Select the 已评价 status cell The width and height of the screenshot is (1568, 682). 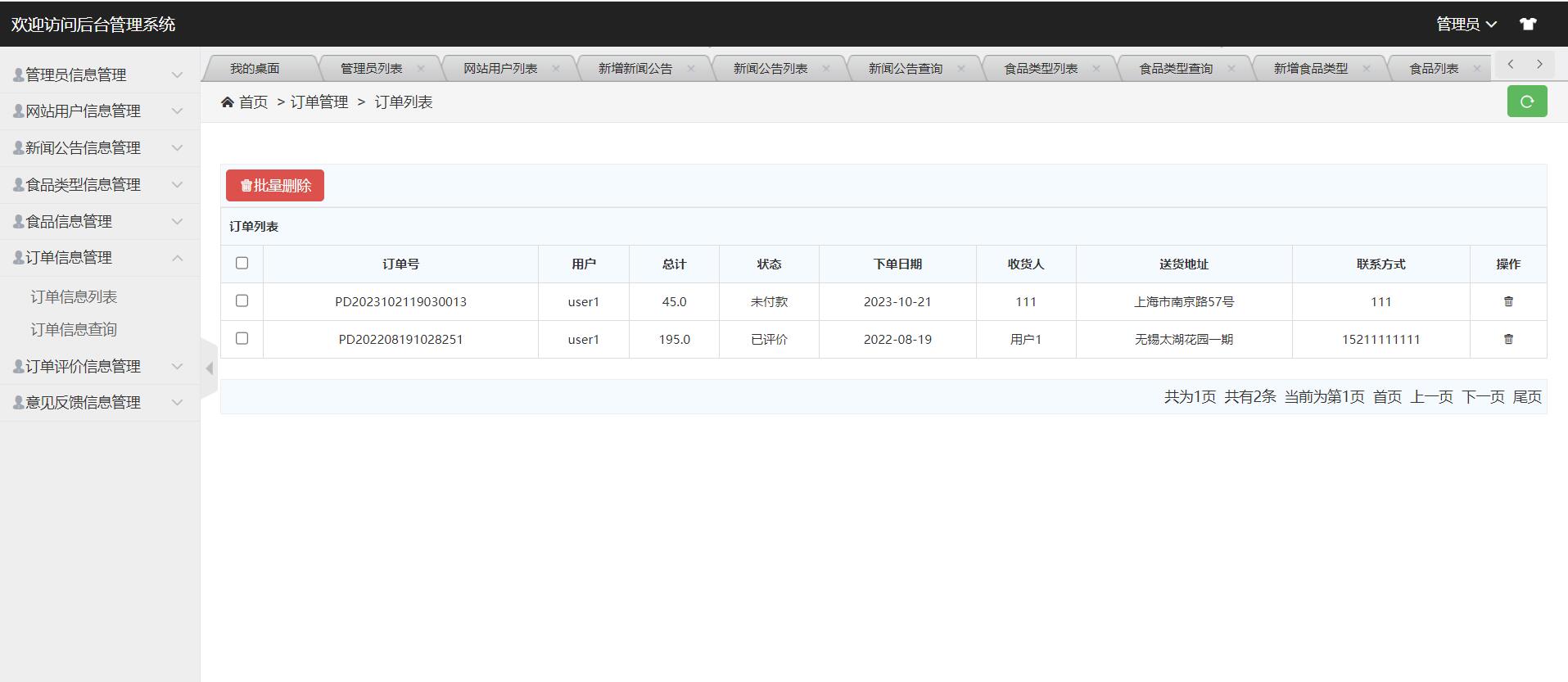pos(769,339)
